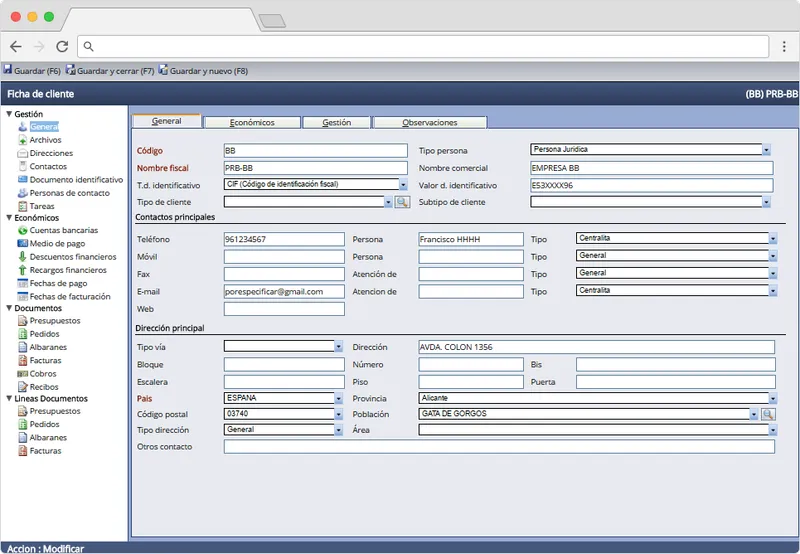Select the Direcciones icon in the sidebar
The width and height of the screenshot is (800, 554).
coord(22,153)
